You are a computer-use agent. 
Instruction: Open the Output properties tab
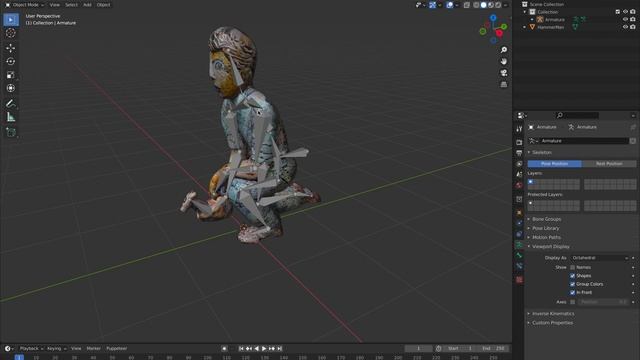[519, 153]
